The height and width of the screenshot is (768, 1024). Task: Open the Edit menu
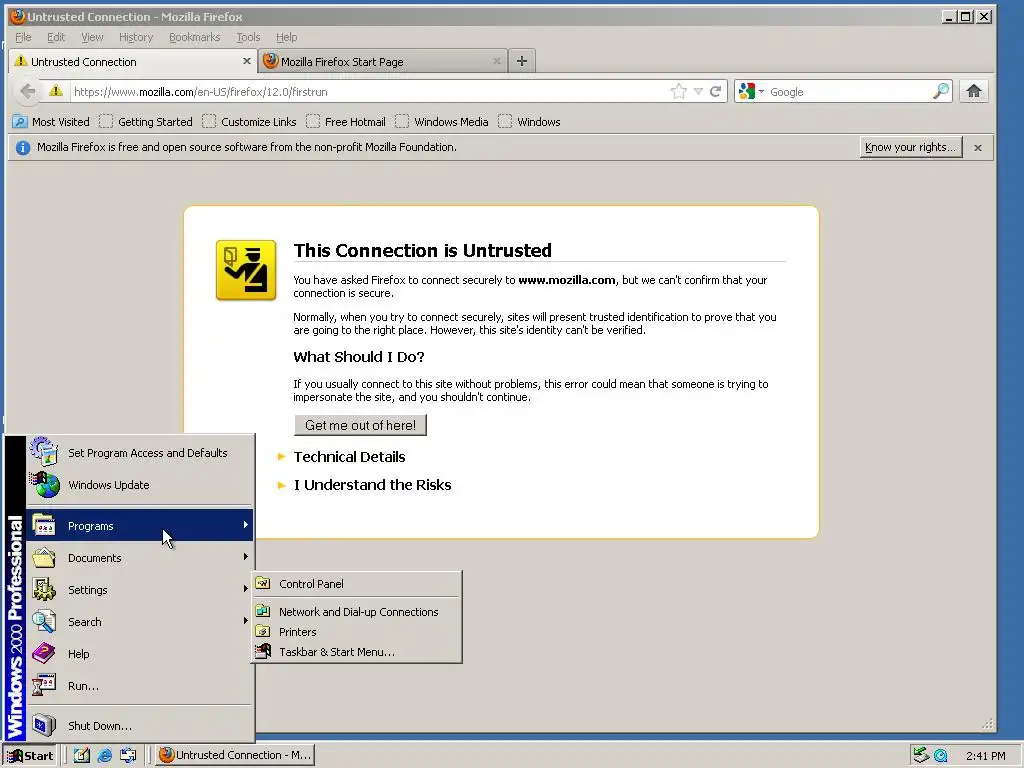coord(56,37)
